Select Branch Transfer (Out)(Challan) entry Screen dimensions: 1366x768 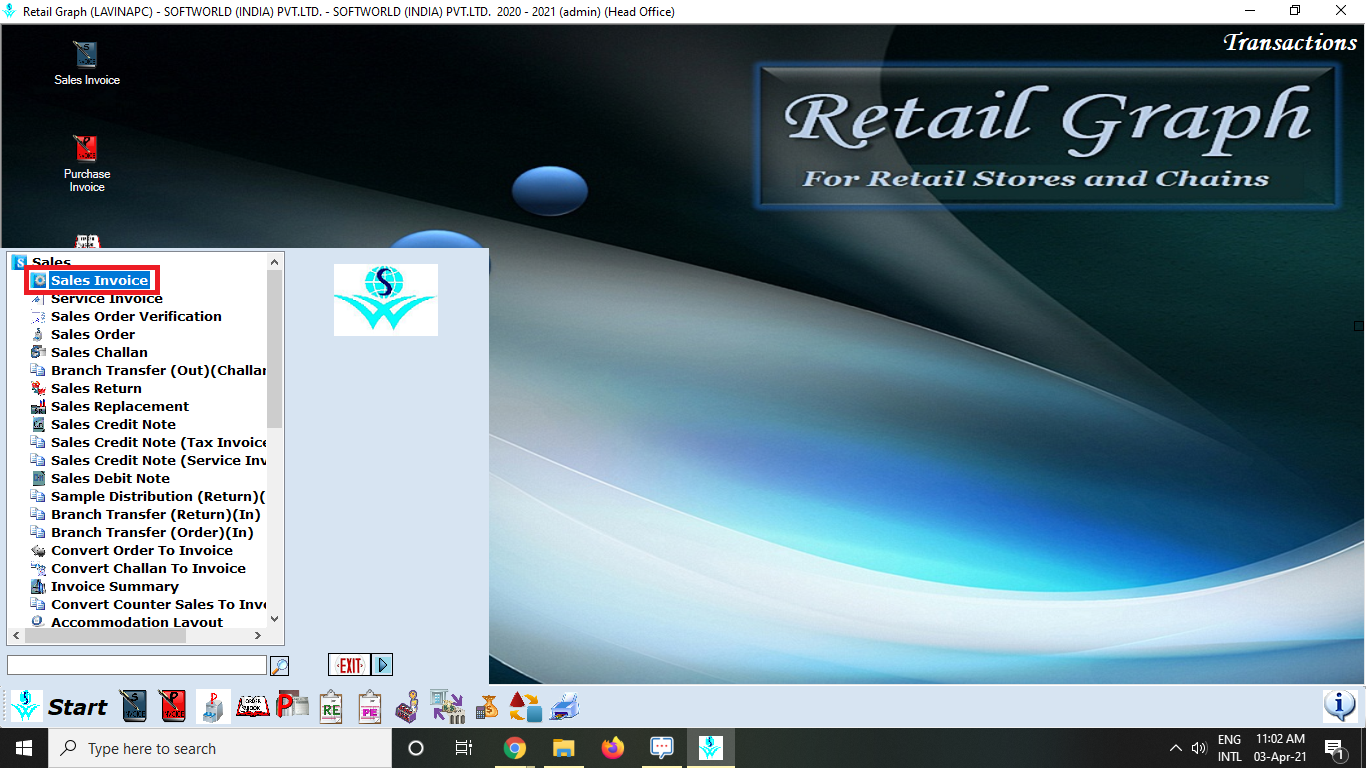tap(159, 370)
